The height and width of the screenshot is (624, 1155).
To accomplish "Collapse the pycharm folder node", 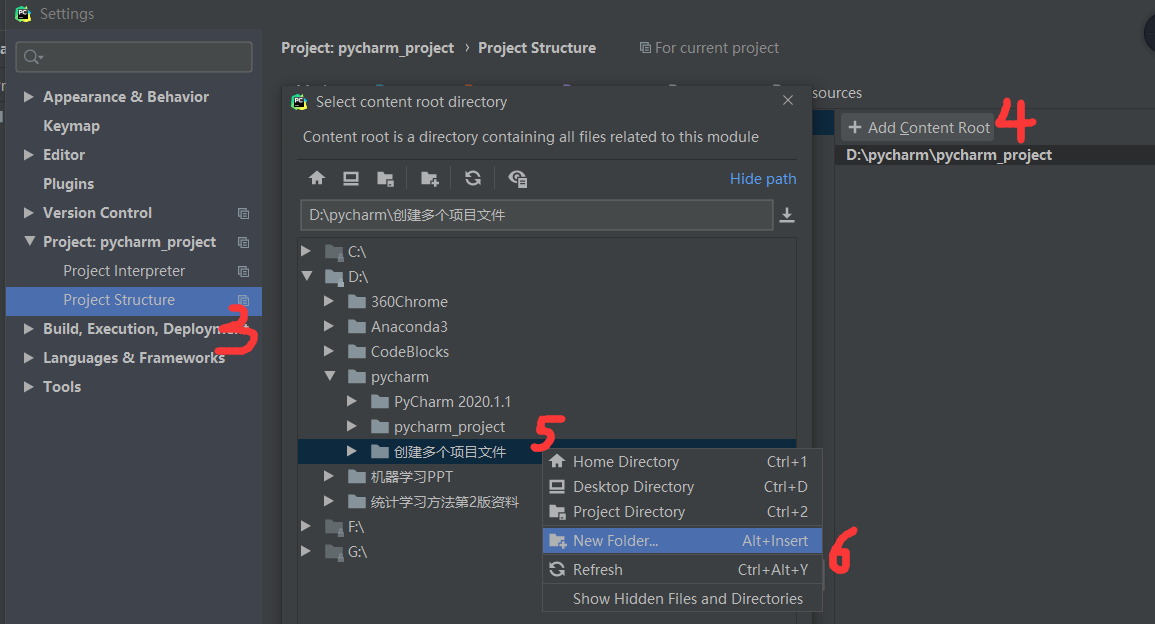I will [329, 377].
